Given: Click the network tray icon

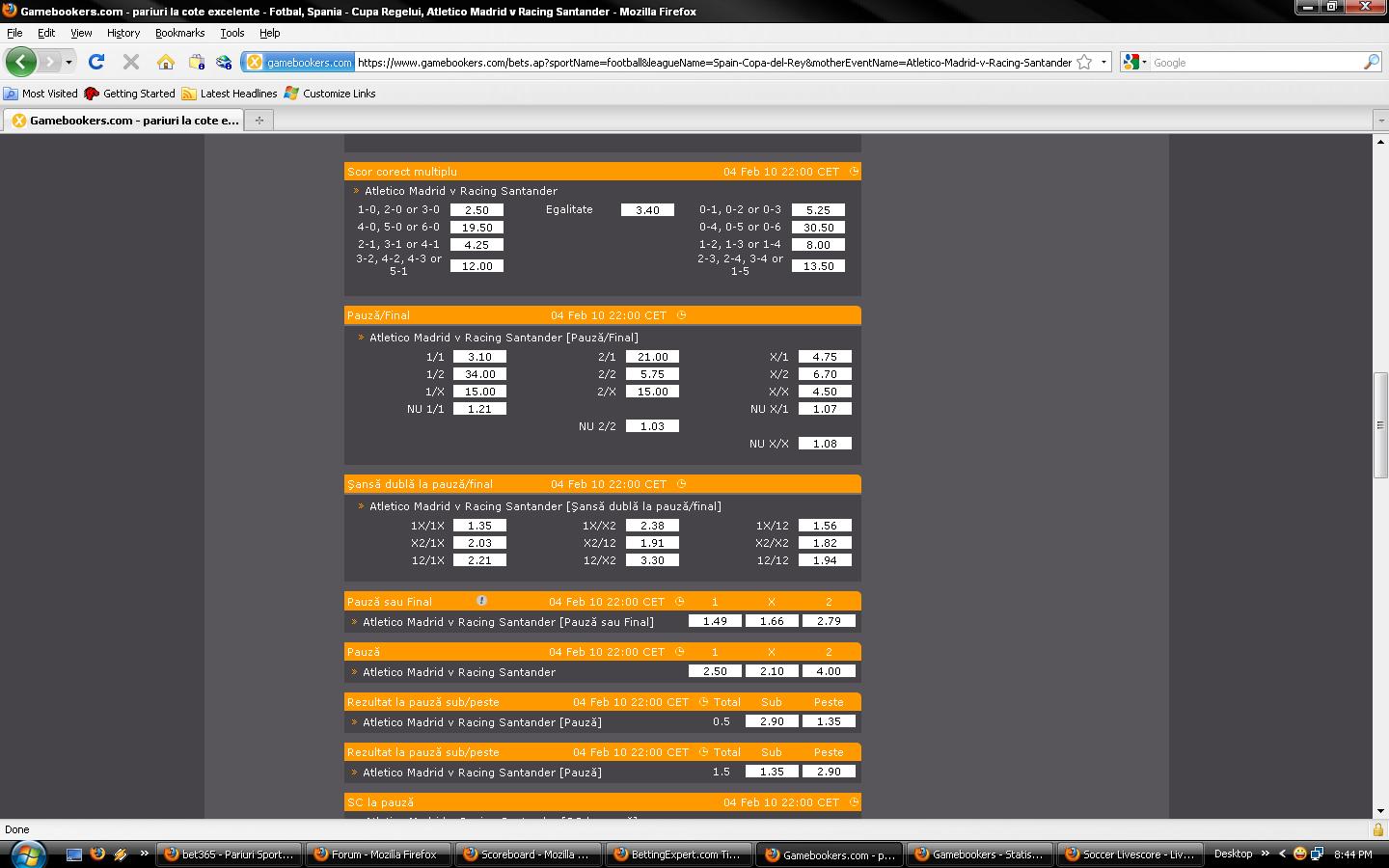Looking at the screenshot, I should pyautogui.click(x=1317, y=854).
